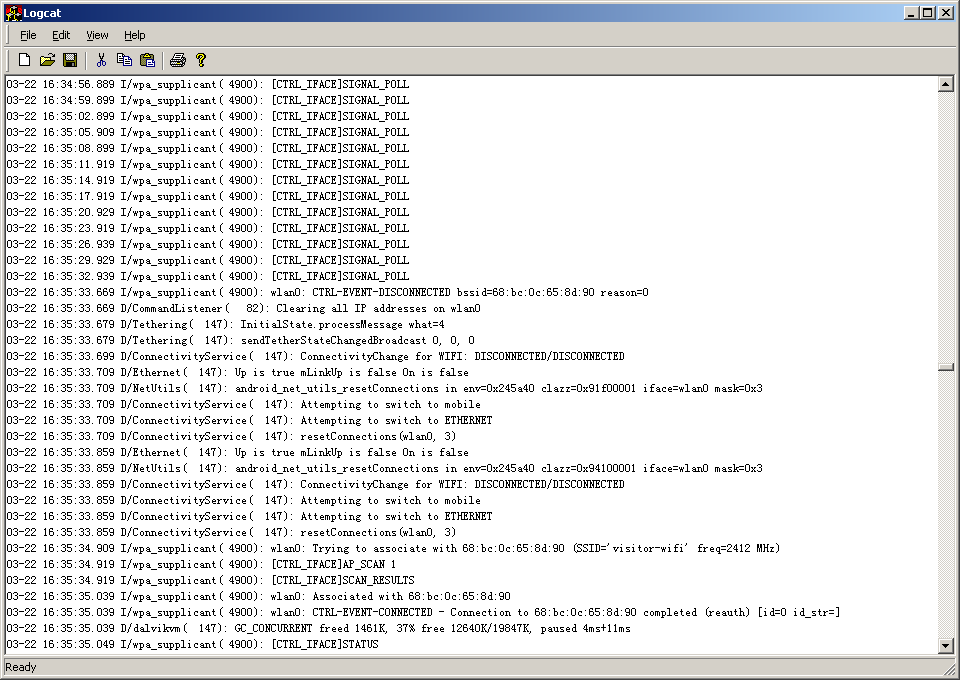
Task: Click the 16:35:33.699 ConnectivityChange for WIFI line
Action: (315, 356)
